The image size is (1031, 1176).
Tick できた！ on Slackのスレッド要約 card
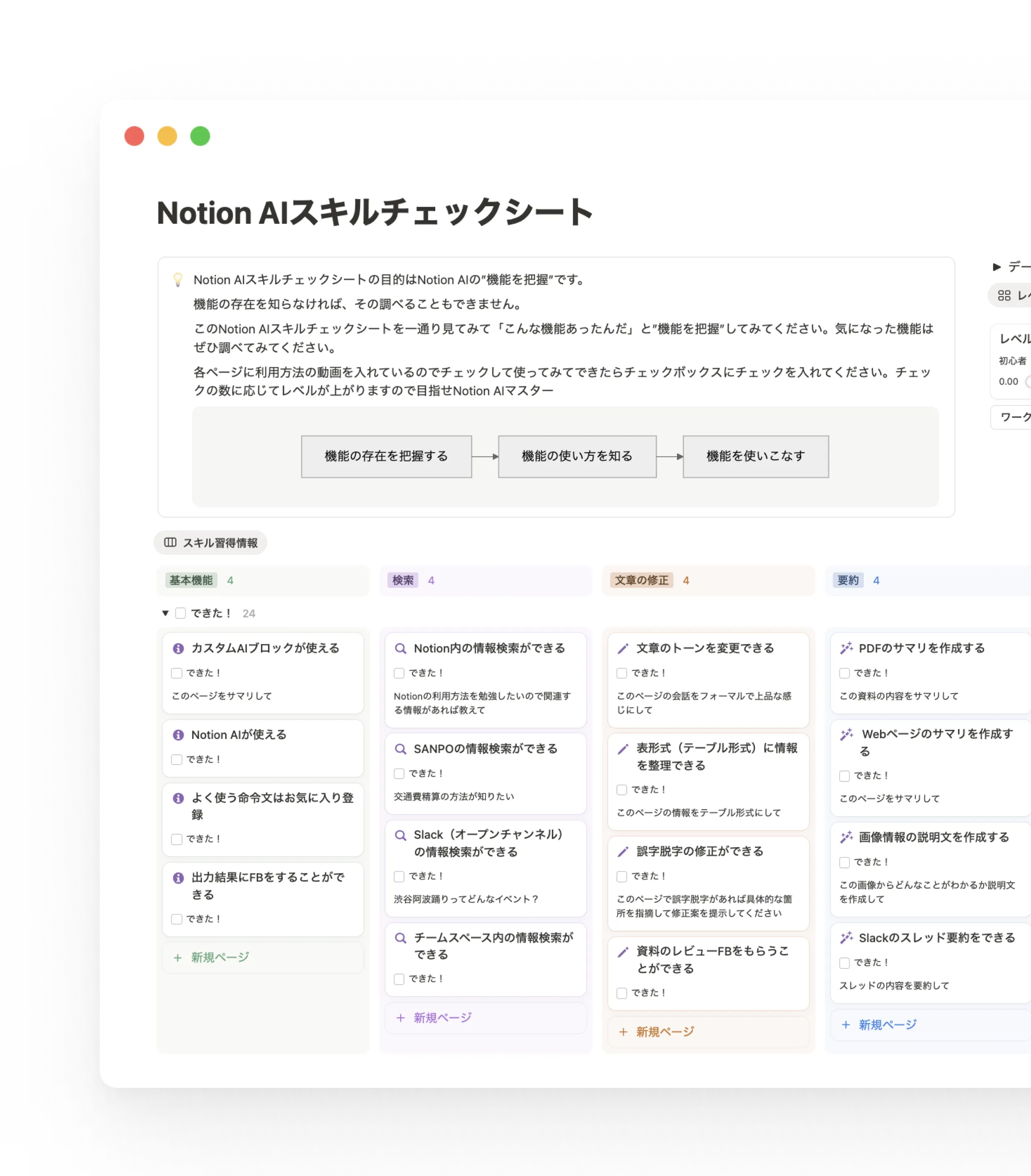pos(844,963)
